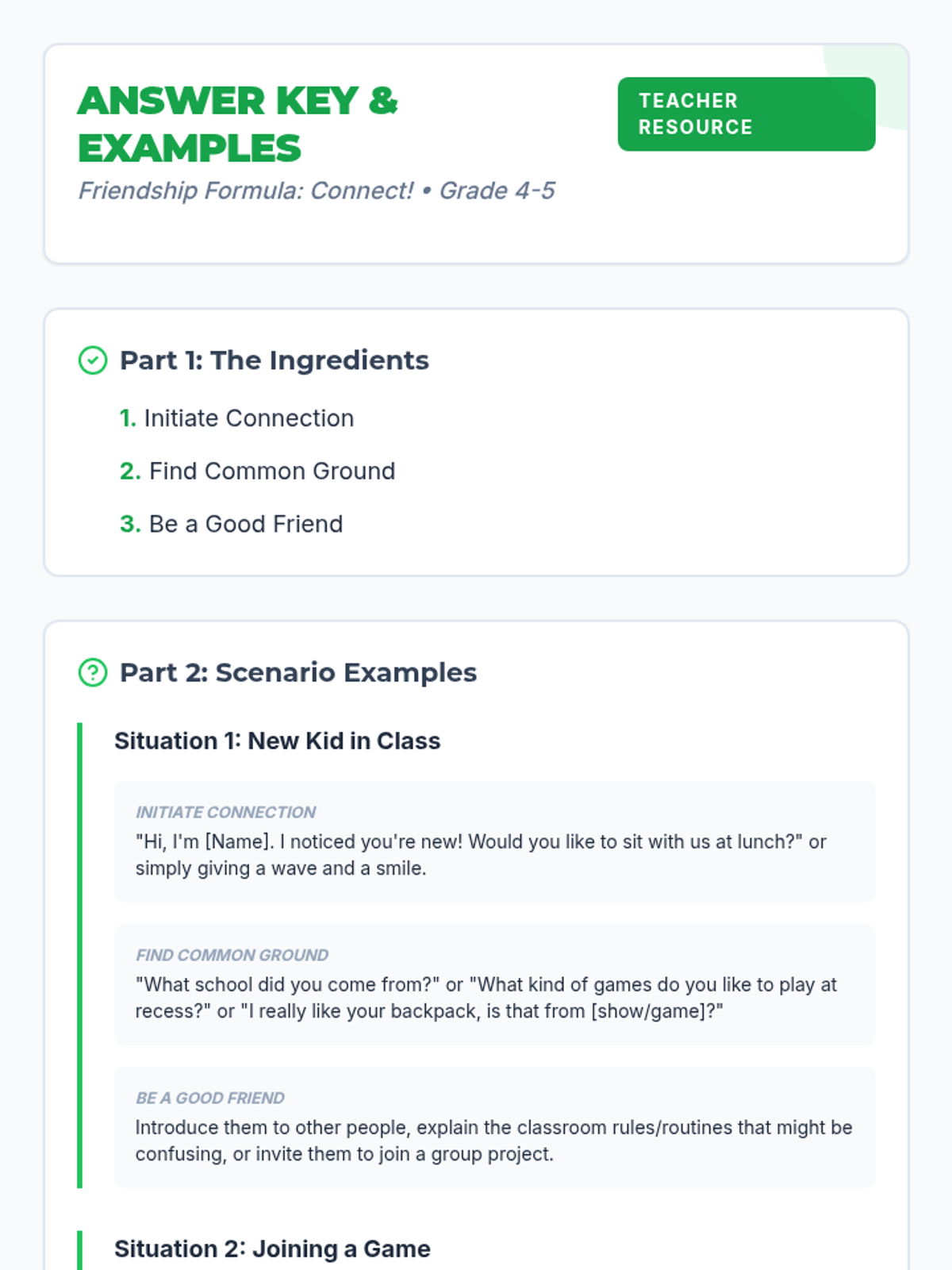952x1270 pixels.
Task: Click the italic BE A GOOD FRIEND card label
Action: point(209,1098)
